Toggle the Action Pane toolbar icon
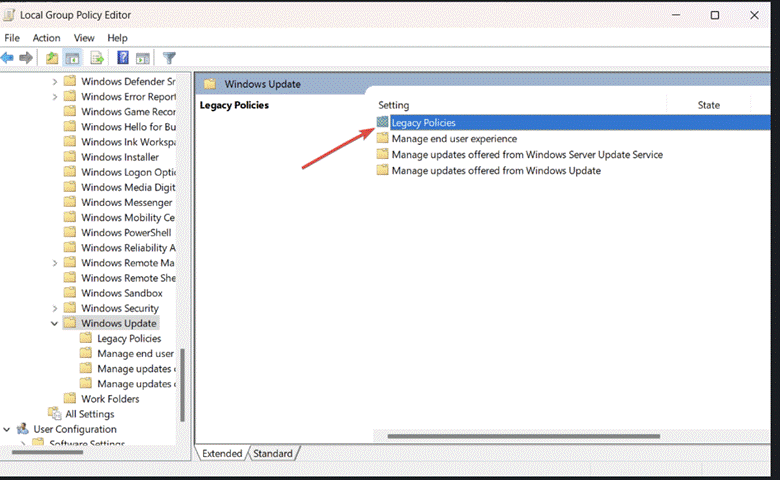Image resolution: width=780 pixels, height=480 pixels. click(x=143, y=58)
